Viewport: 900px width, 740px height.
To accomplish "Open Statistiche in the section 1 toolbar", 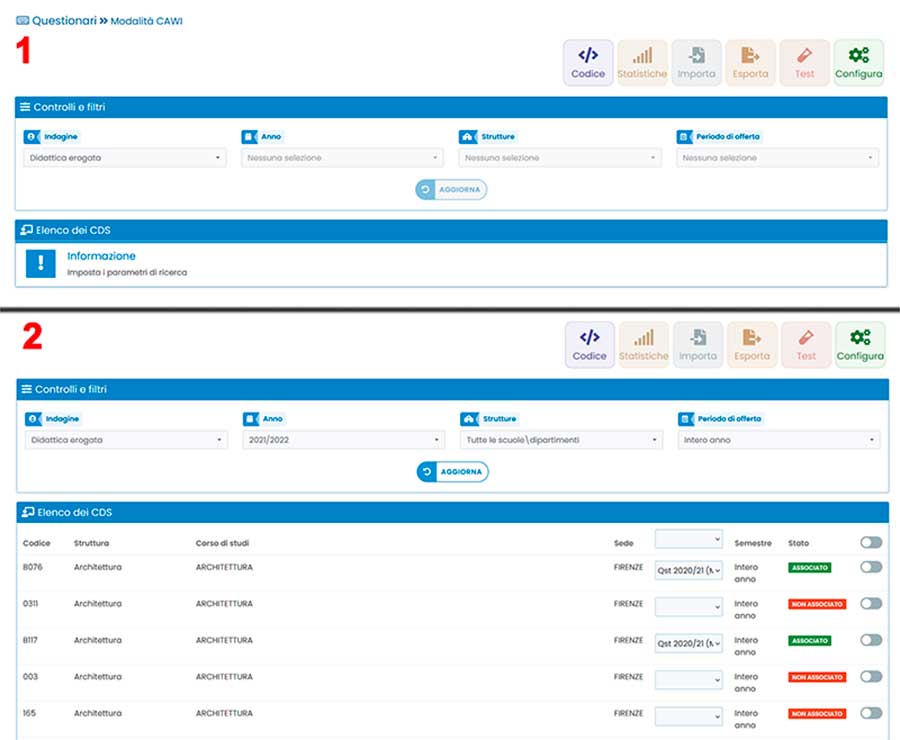I will [x=642, y=62].
